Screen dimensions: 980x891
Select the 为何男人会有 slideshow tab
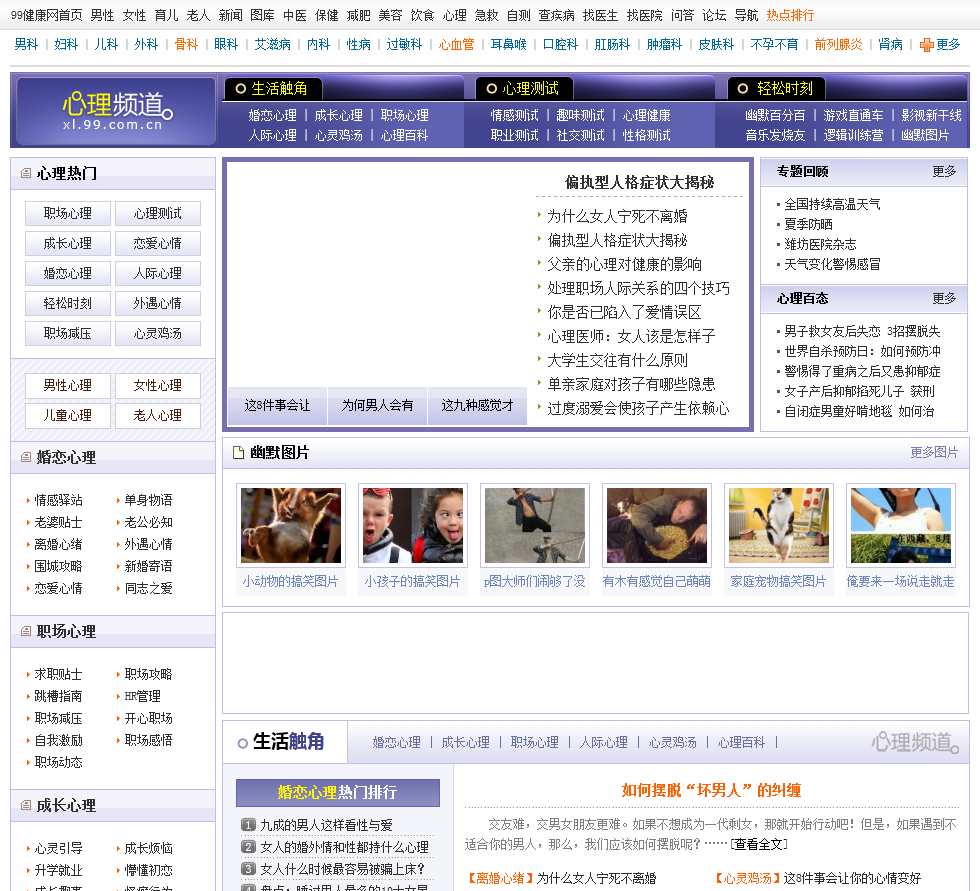pyautogui.click(x=377, y=406)
